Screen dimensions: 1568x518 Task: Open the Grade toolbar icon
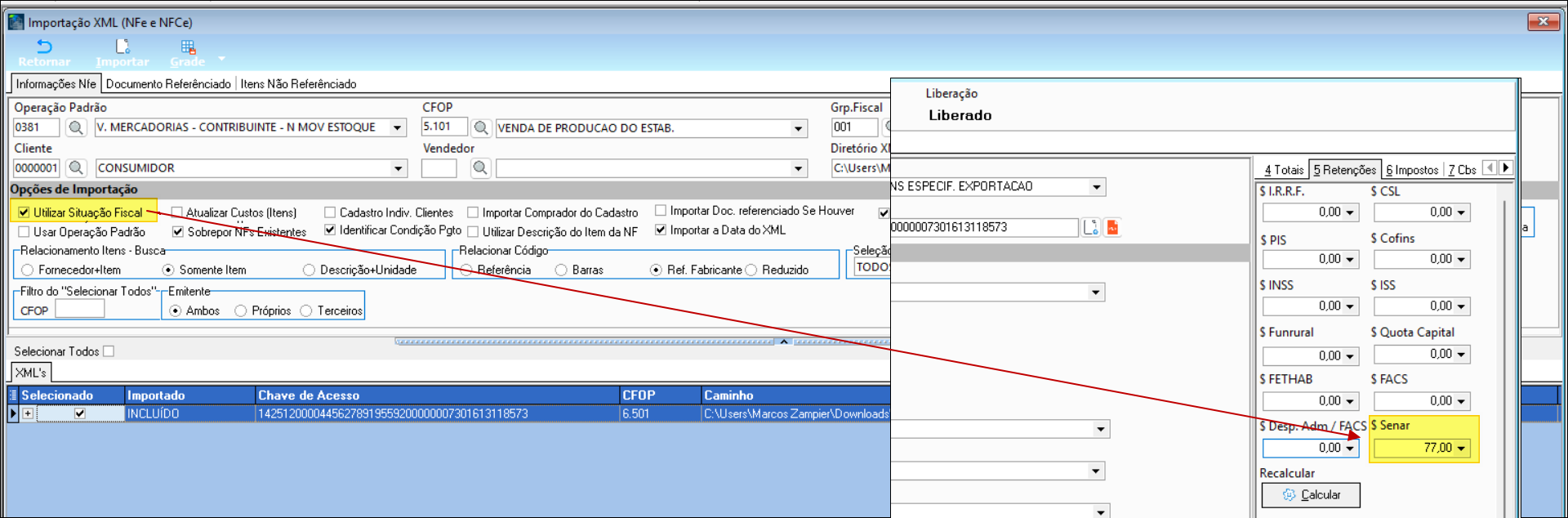[188, 52]
